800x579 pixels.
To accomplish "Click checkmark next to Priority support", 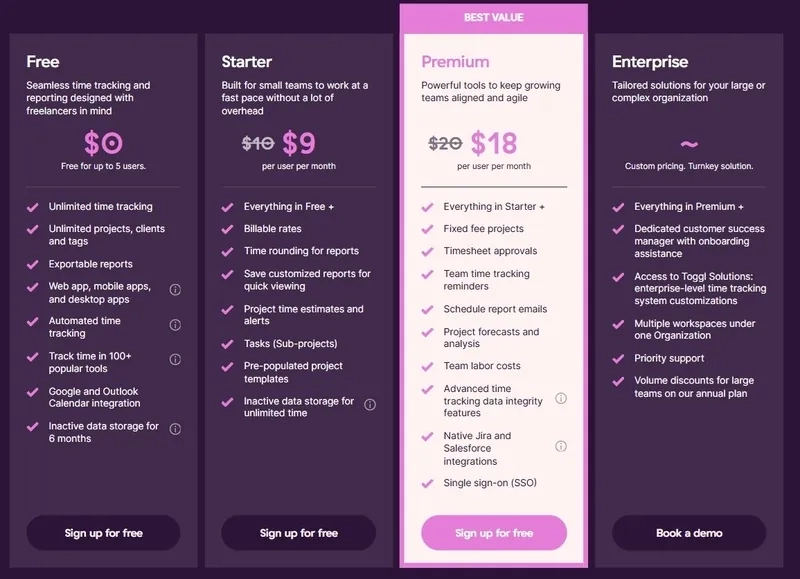I will point(618,358).
